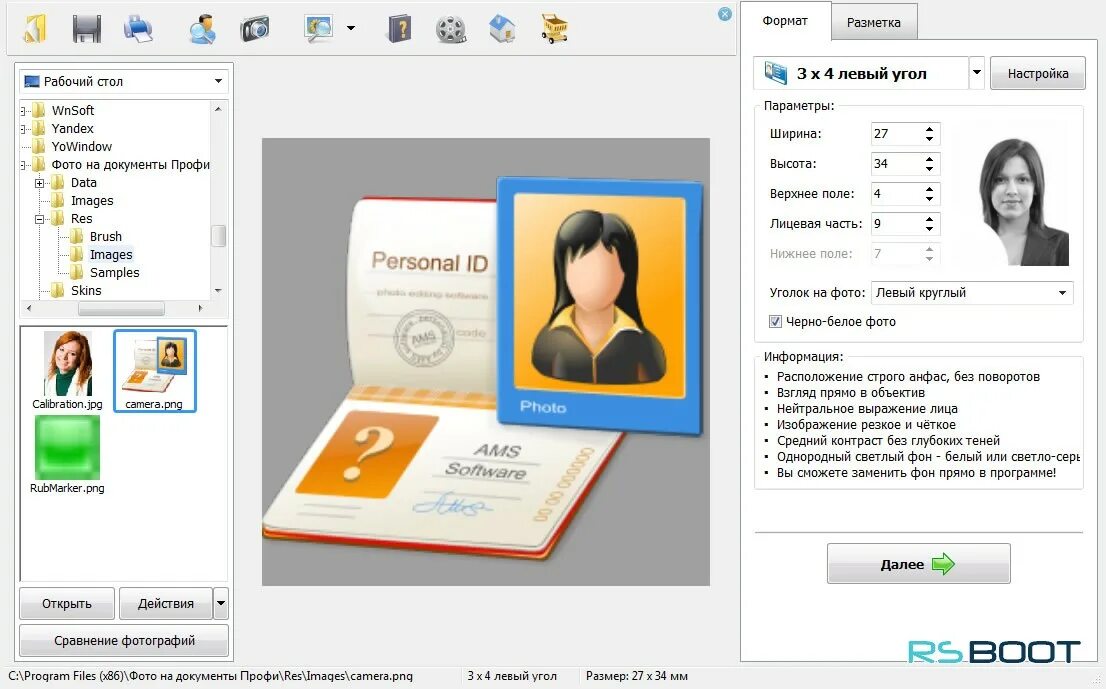This screenshot has height=689, width=1106.
Task: Select the Brush folder
Action: coord(106,236)
